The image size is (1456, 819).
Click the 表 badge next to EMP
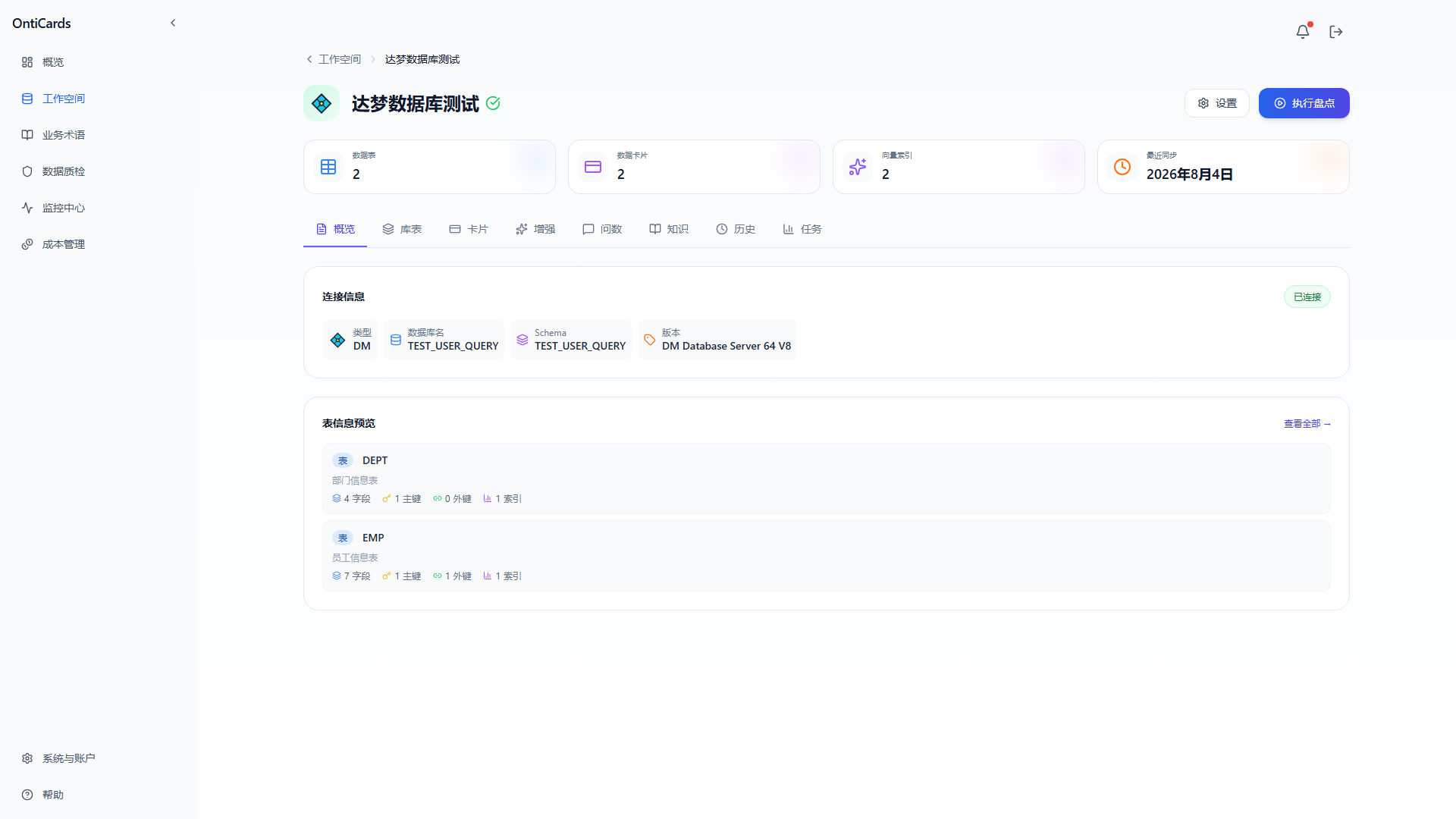(x=343, y=538)
